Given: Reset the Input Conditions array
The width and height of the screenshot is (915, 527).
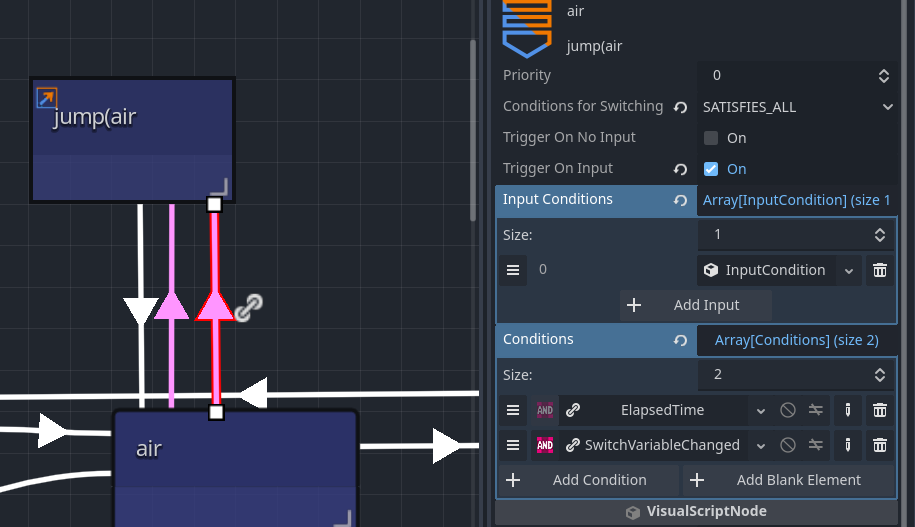Looking at the screenshot, I should pos(681,200).
